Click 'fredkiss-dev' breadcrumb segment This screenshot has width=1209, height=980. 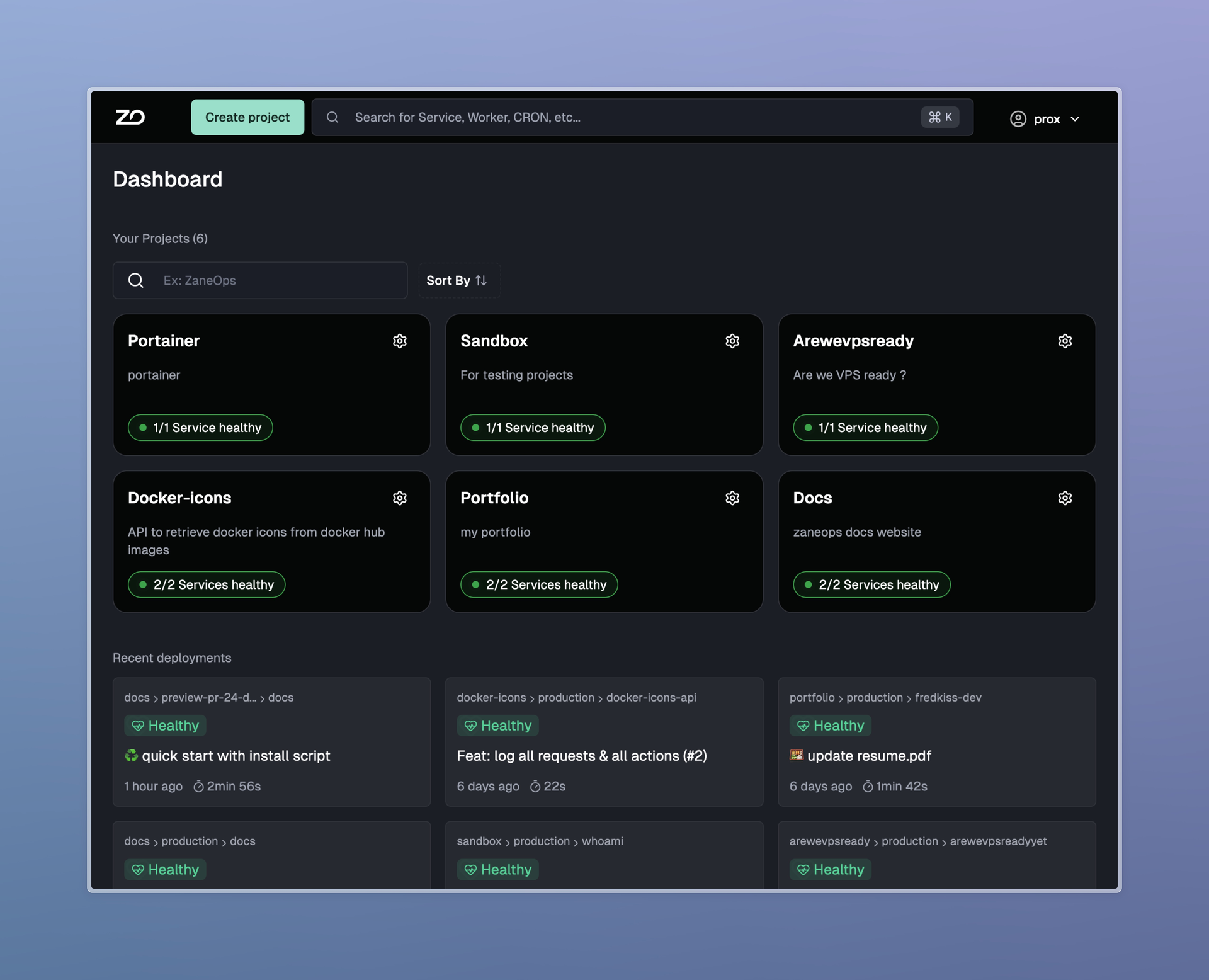[x=948, y=697]
